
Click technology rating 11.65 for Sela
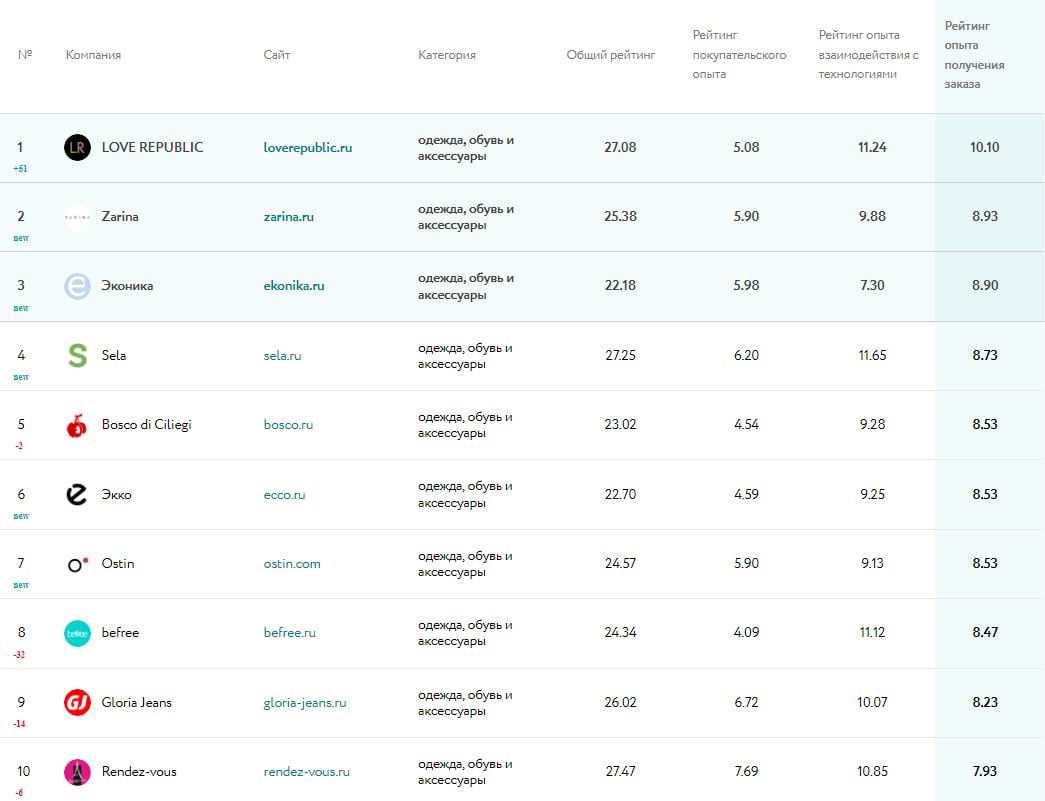coord(872,356)
